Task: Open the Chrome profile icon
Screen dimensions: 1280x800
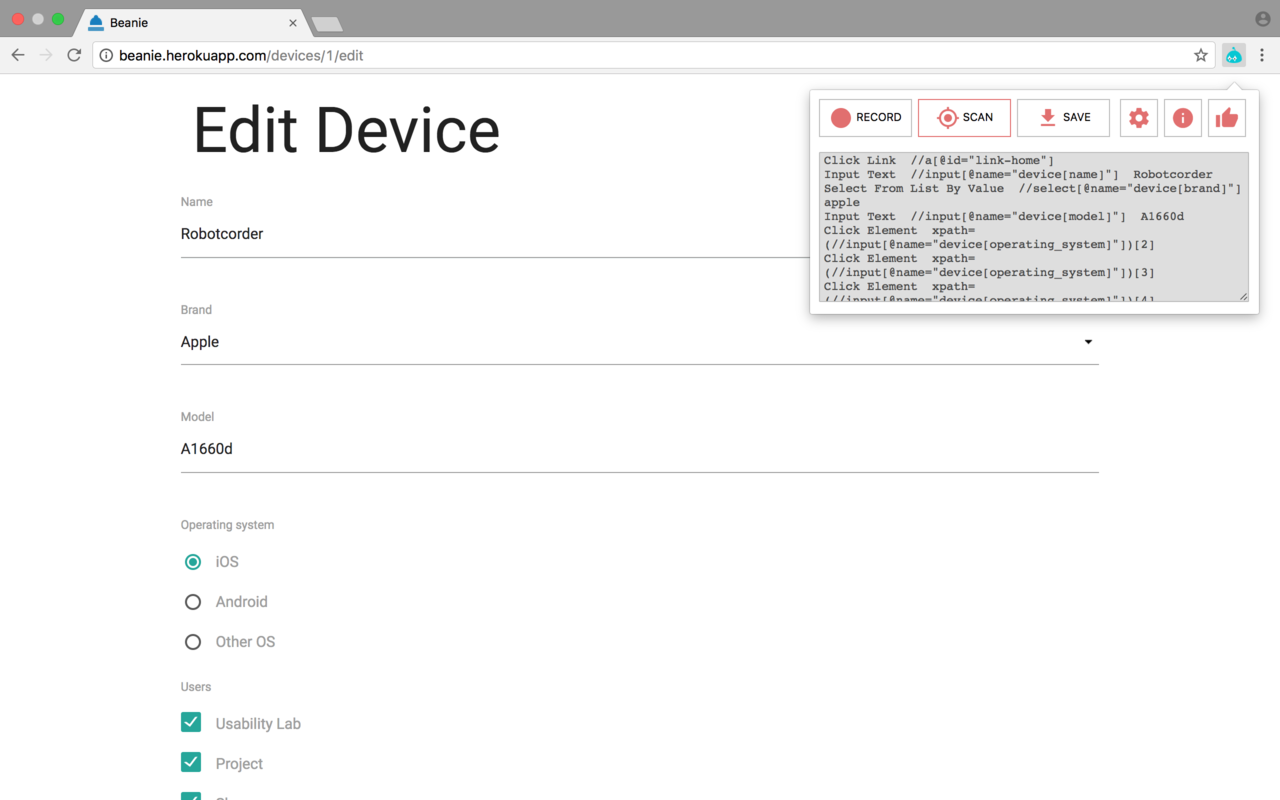Action: click(1263, 19)
